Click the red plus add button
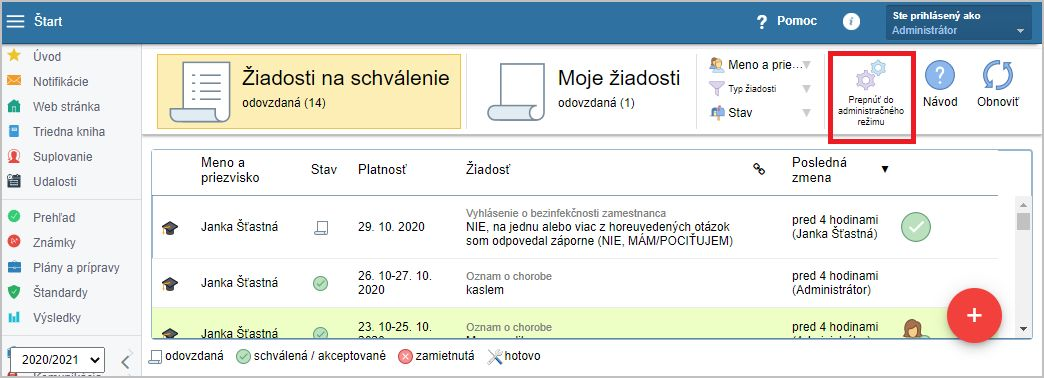 pyautogui.click(x=974, y=315)
